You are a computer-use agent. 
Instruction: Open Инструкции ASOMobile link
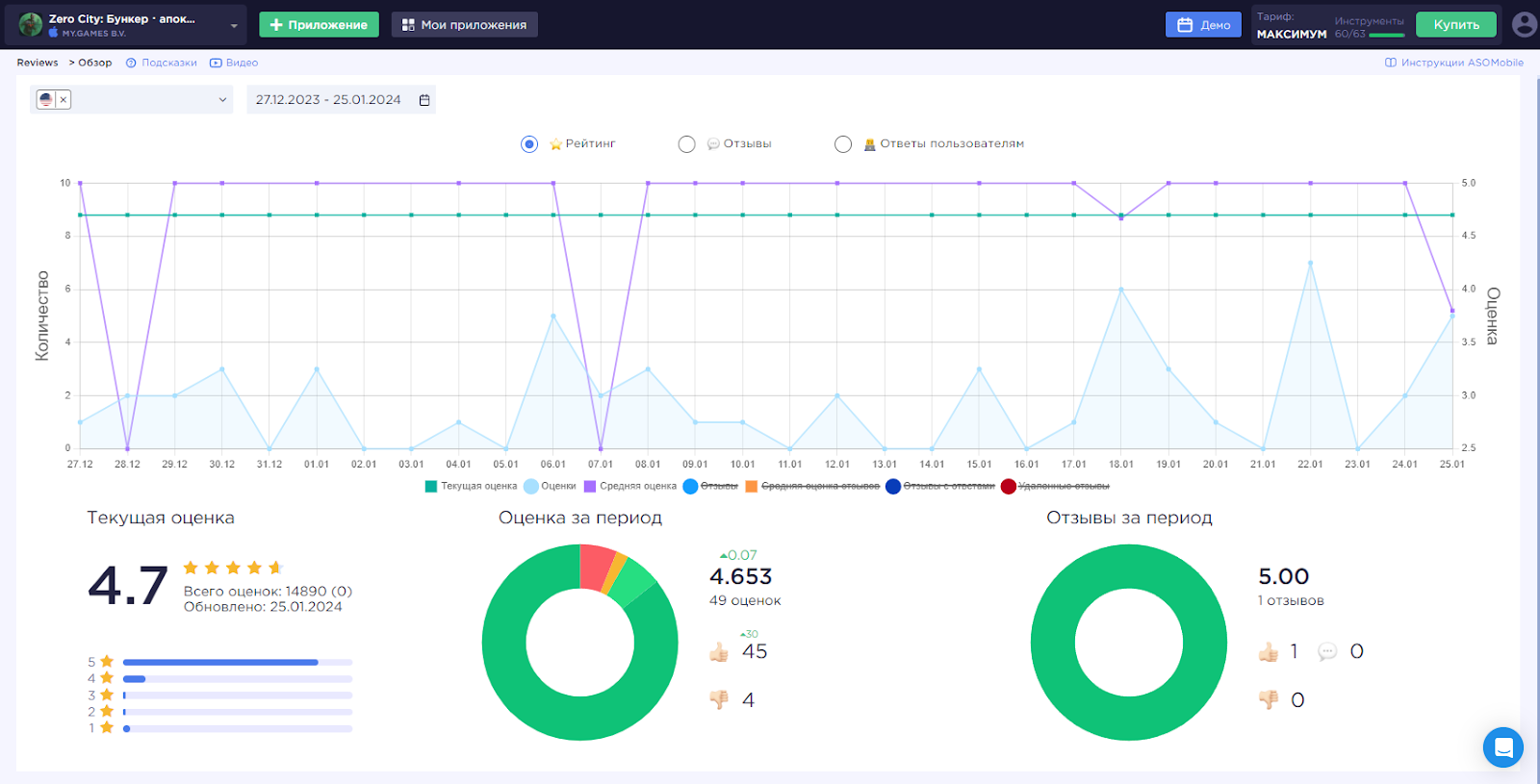pos(1454,63)
